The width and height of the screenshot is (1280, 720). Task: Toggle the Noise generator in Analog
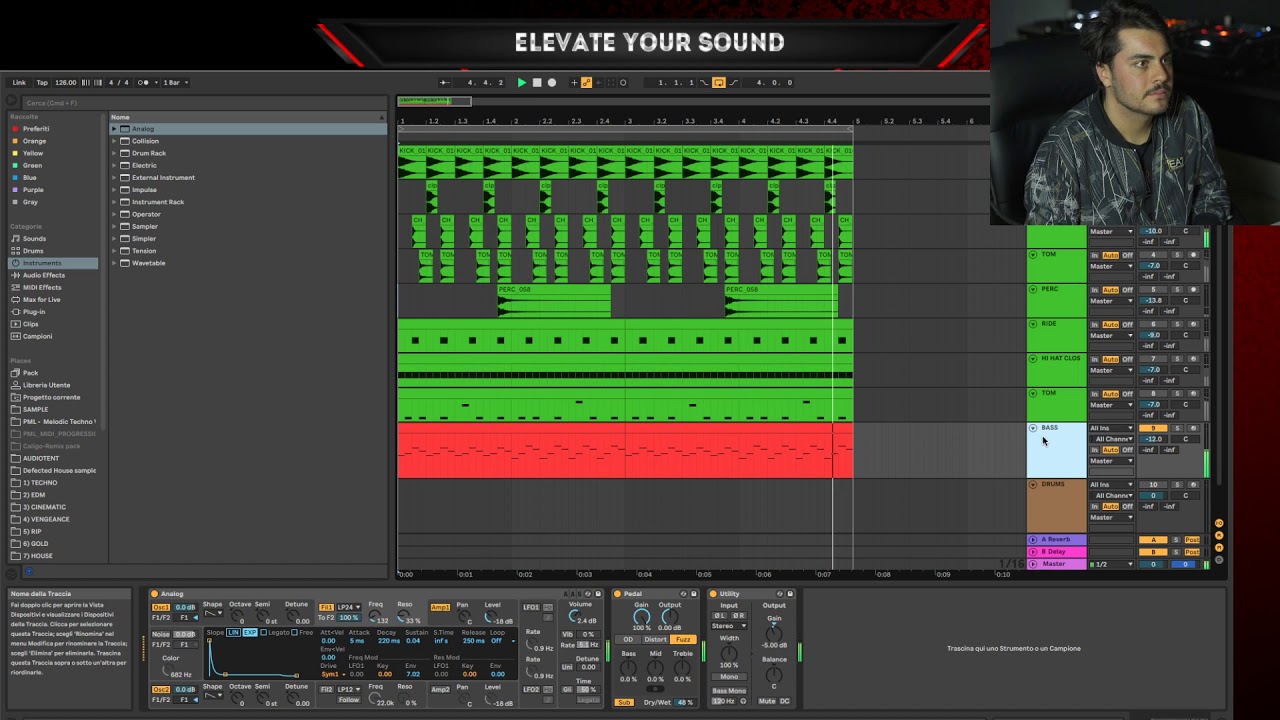pyautogui.click(x=160, y=634)
